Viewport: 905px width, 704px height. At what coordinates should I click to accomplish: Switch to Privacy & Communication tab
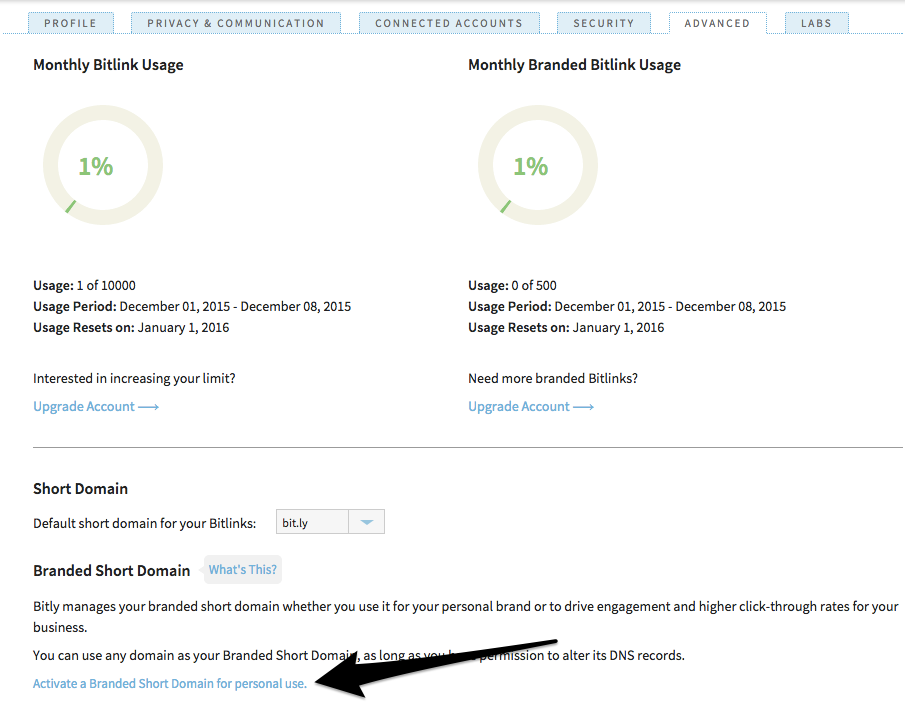pos(235,23)
